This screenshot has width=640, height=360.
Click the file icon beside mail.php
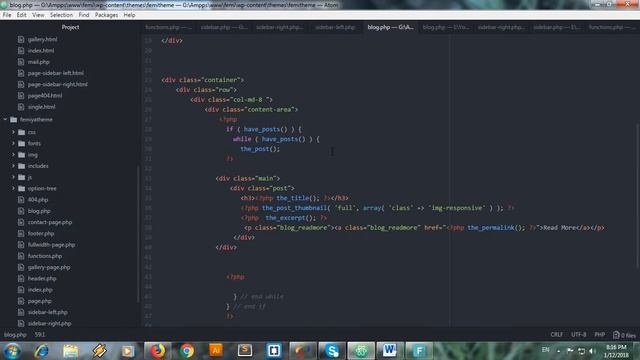[x=21, y=62]
